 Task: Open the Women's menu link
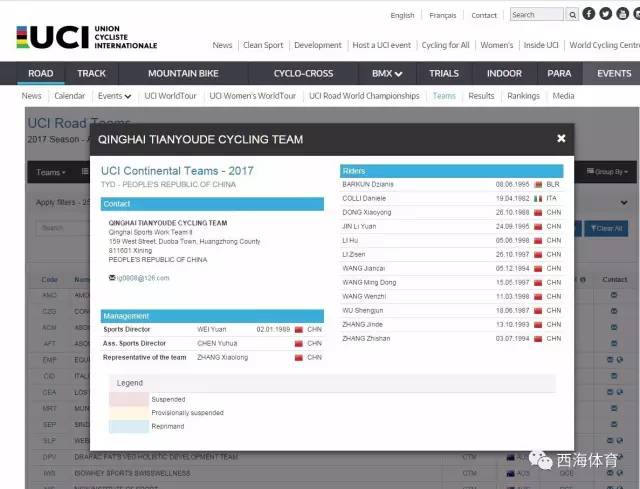point(496,45)
